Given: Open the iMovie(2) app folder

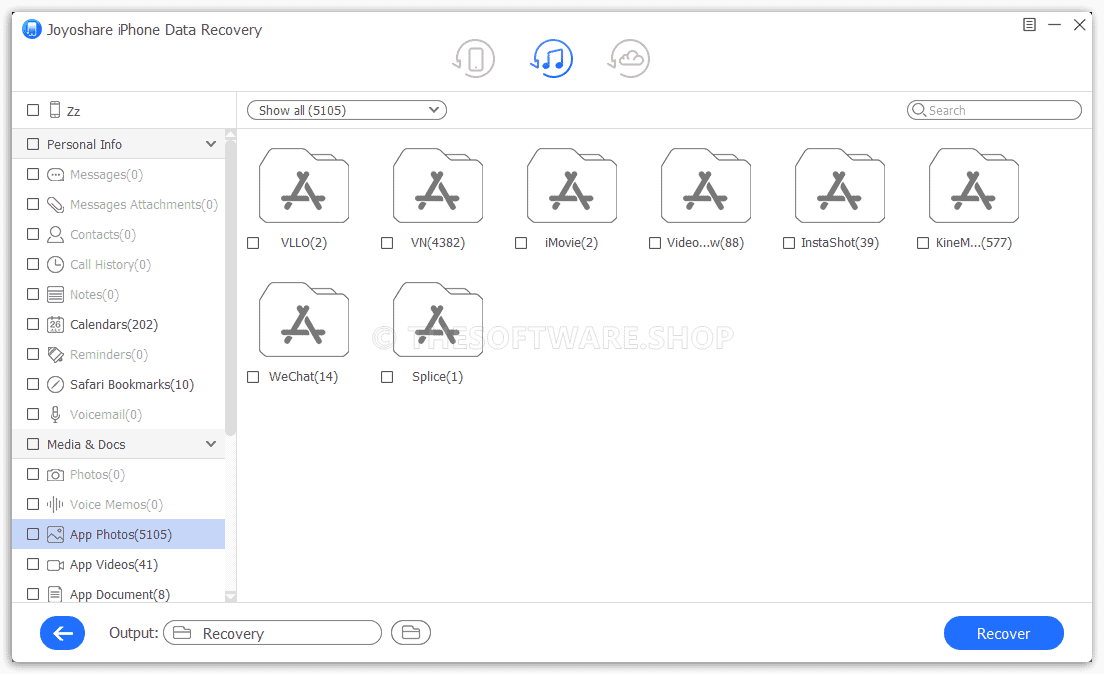Looking at the screenshot, I should [571, 185].
